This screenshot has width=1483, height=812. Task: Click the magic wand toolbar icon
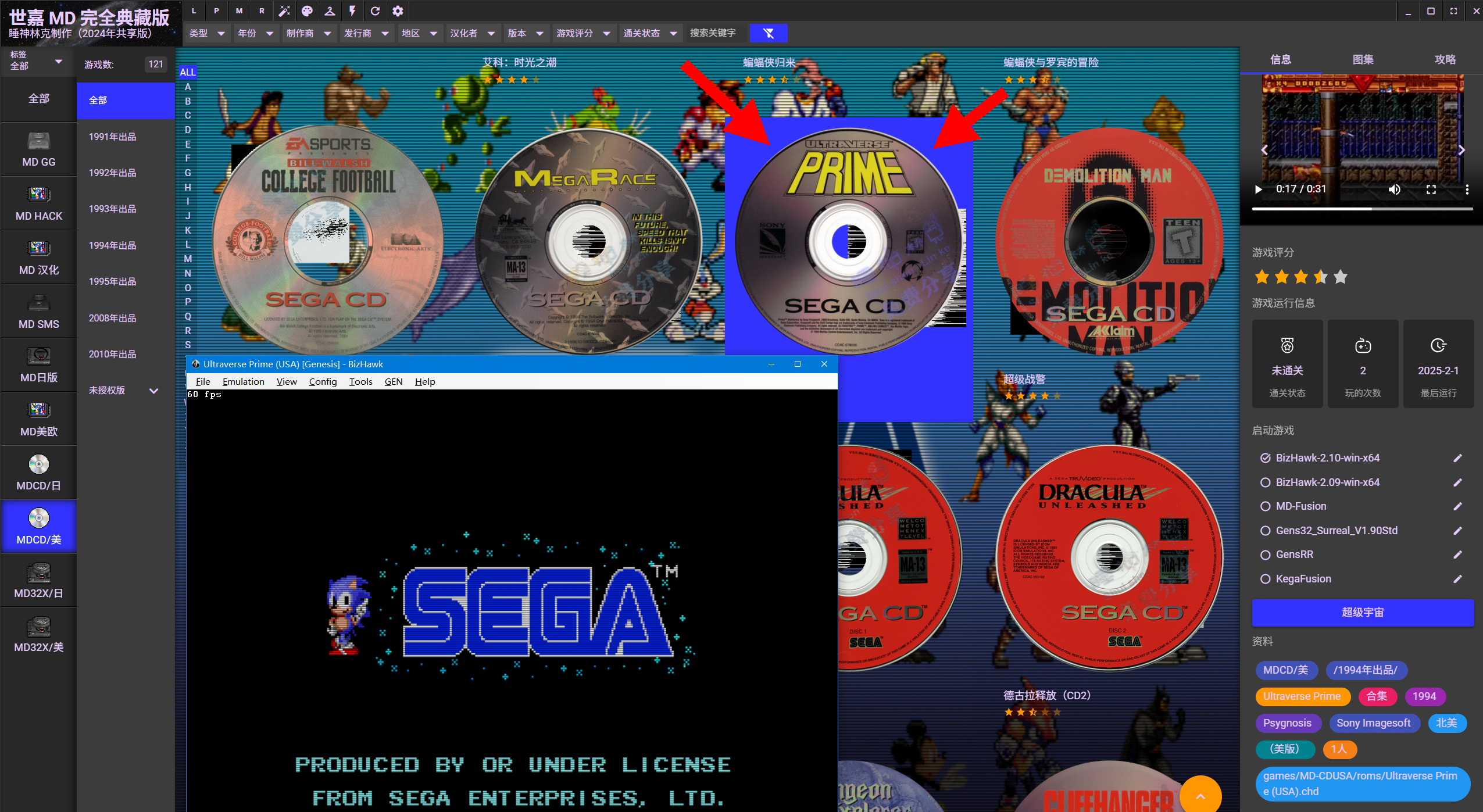[x=284, y=11]
